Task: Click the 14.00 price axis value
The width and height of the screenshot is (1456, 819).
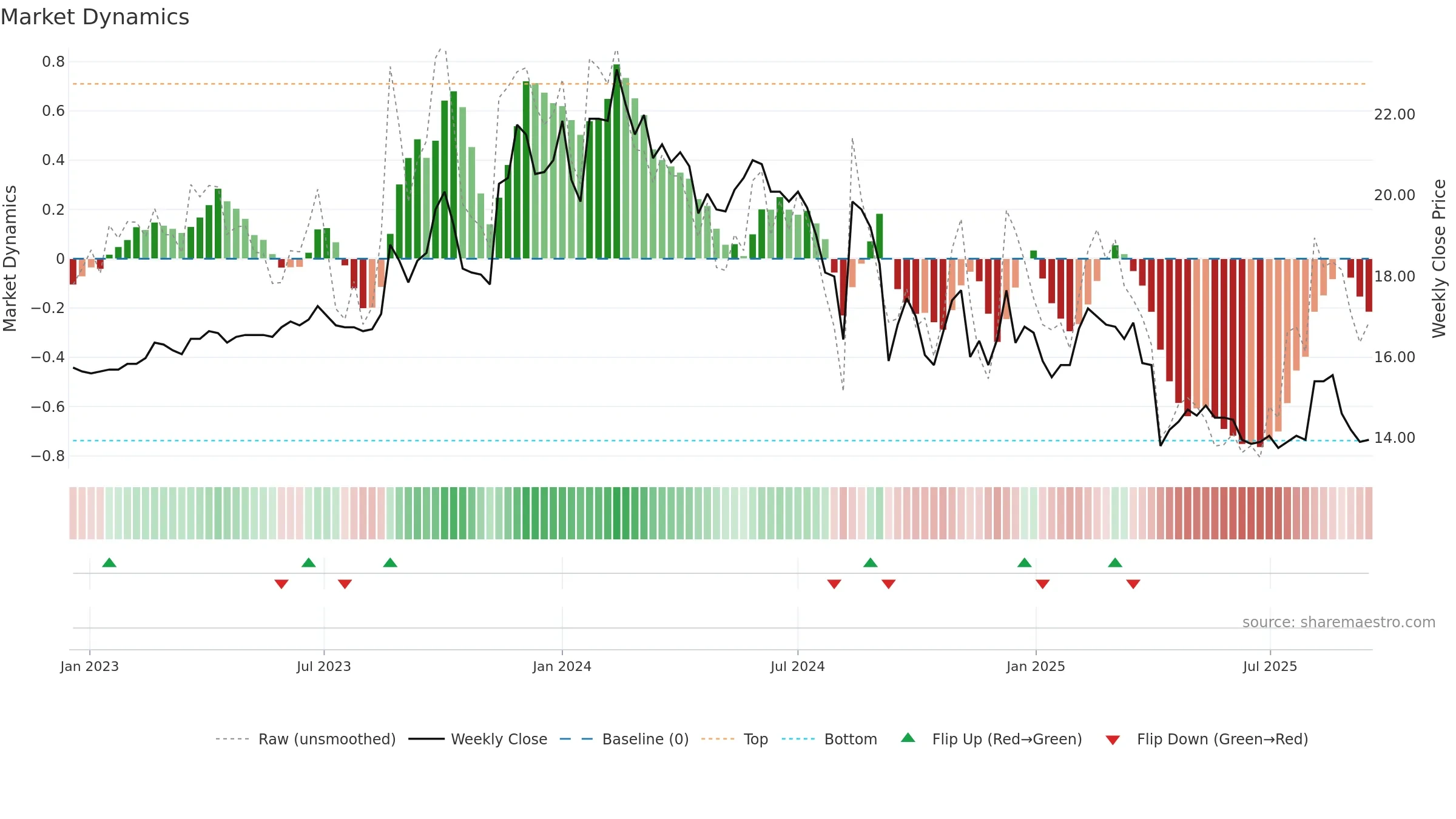Action: click(x=1395, y=438)
